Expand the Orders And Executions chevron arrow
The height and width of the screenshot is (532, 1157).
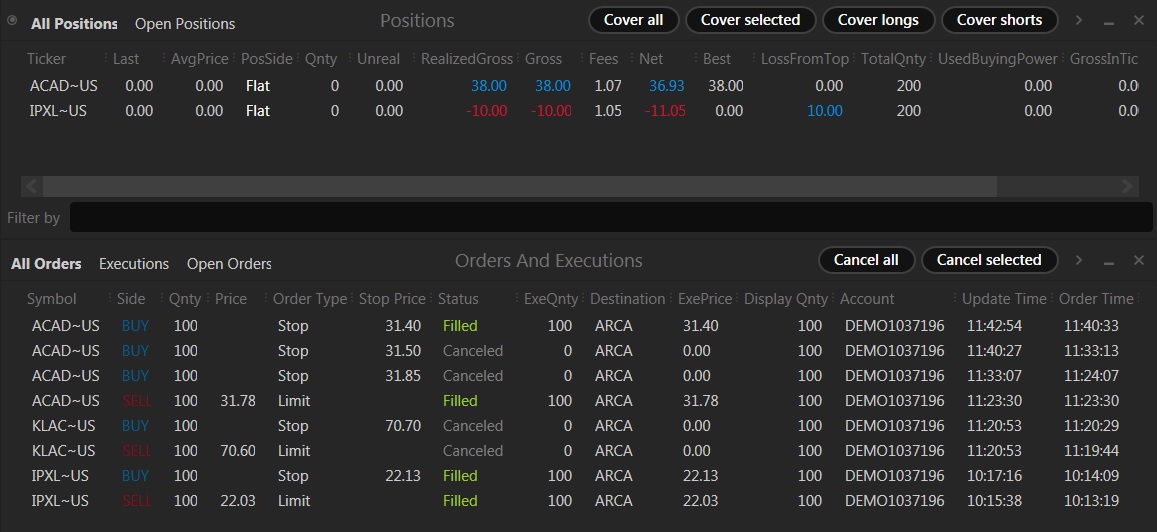point(1079,260)
